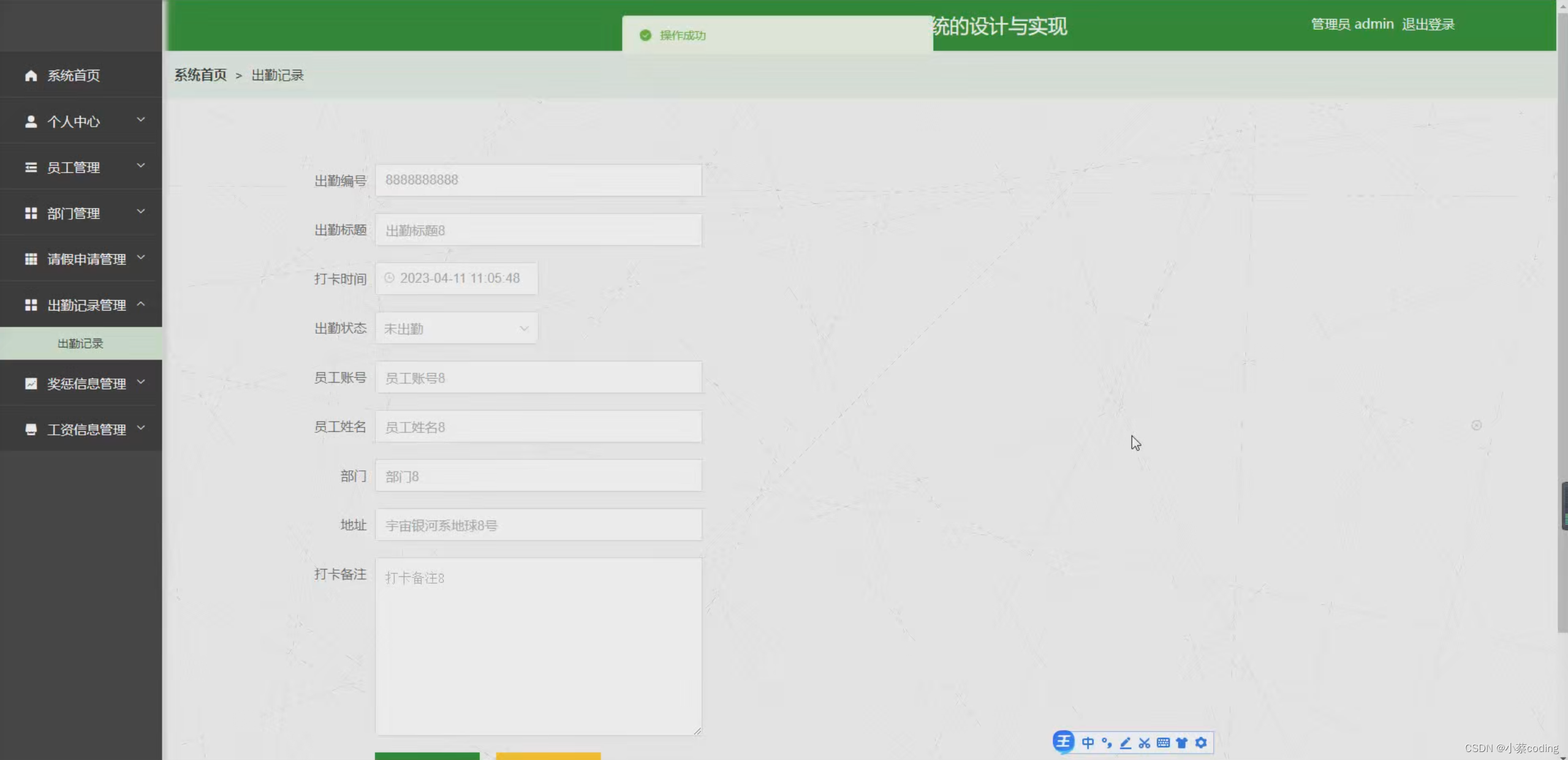Click the IME skin shirt icon
This screenshot has height=760, width=1568.
pos(1182,743)
